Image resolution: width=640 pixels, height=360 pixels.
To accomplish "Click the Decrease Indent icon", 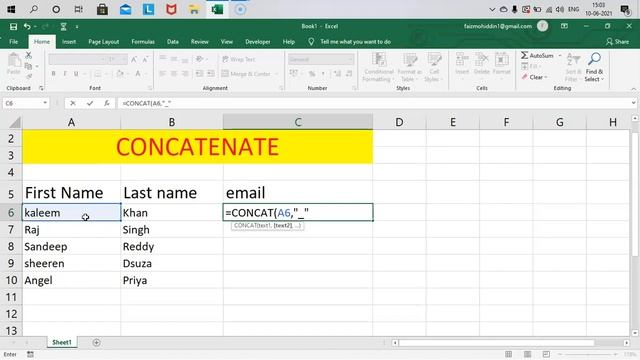I will click(x=199, y=74).
